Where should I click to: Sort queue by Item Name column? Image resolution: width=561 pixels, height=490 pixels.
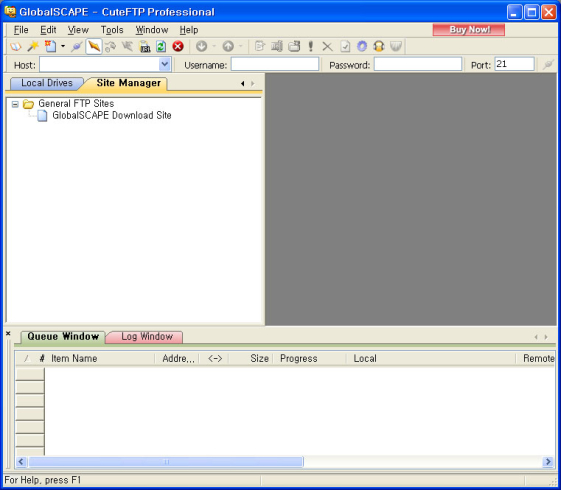pos(100,358)
